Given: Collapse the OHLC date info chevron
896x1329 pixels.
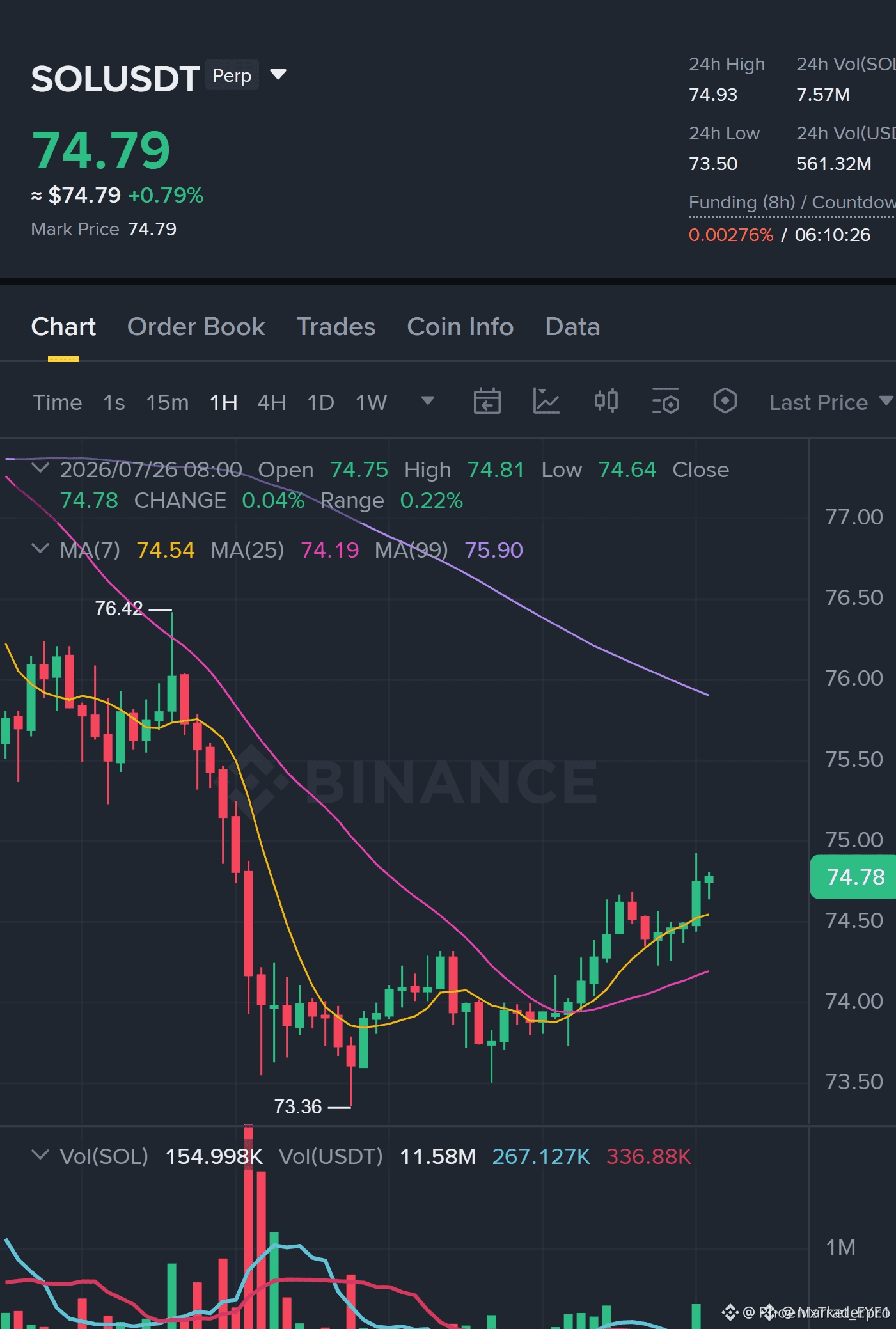Looking at the screenshot, I should coord(40,468).
